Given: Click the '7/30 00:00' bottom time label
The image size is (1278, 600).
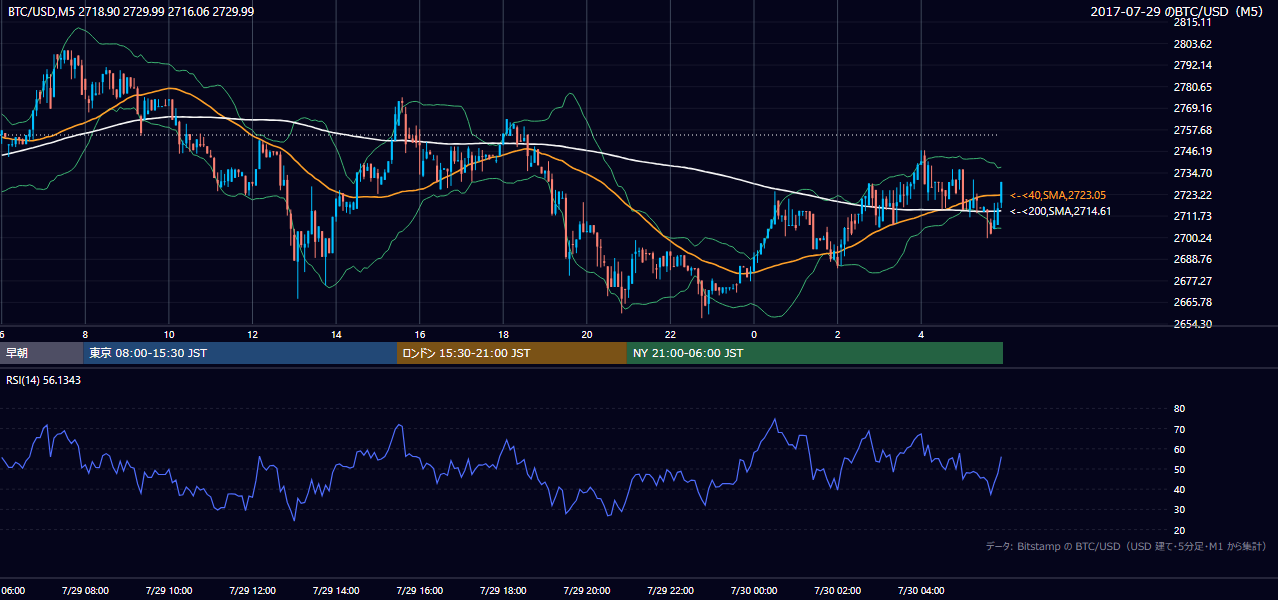Looking at the screenshot, I should coord(753,591).
